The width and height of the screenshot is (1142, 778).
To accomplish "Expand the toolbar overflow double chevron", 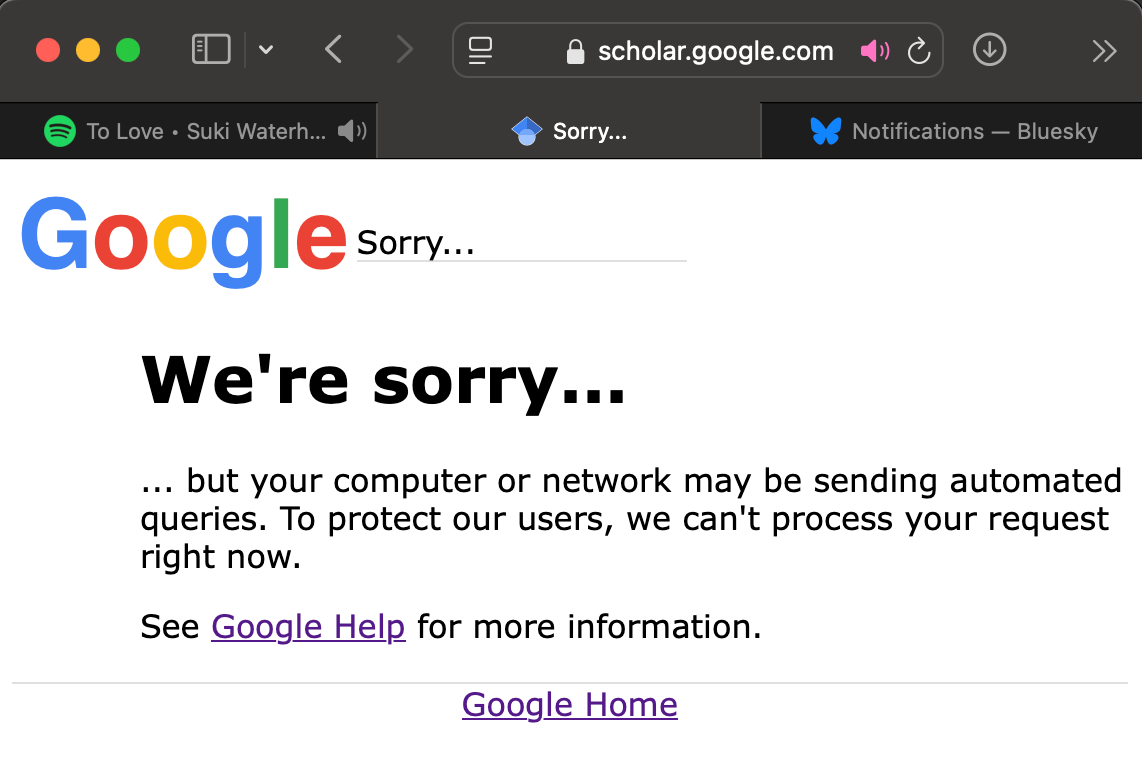I will (x=1104, y=51).
